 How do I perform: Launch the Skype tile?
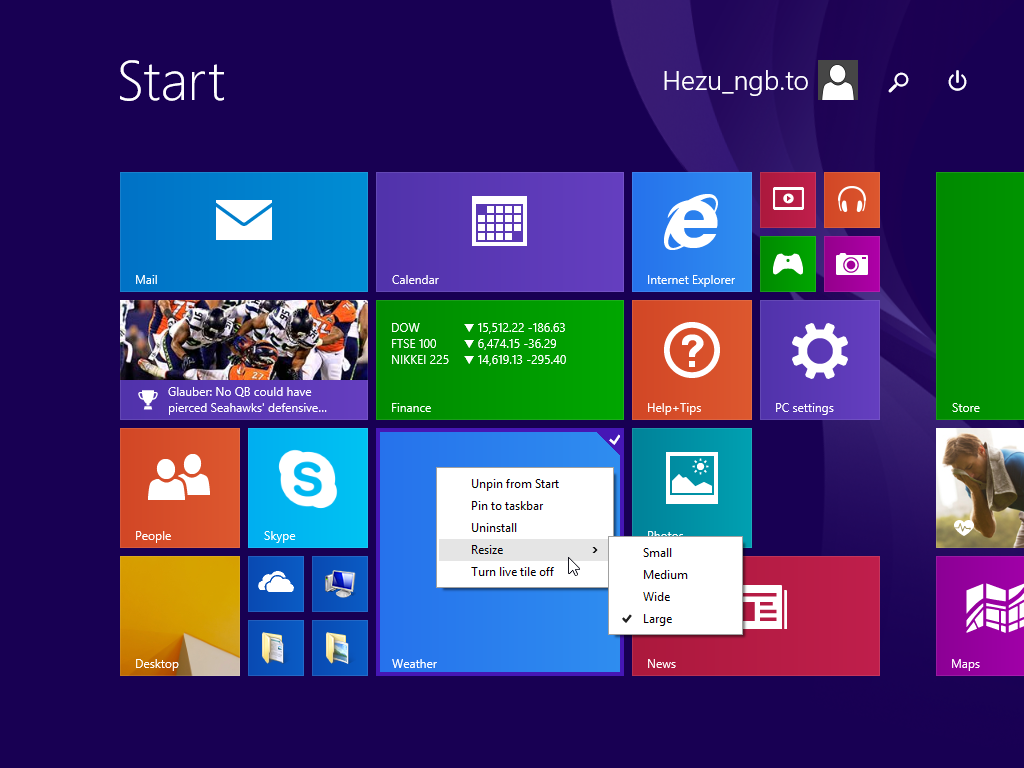tap(307, 487)
